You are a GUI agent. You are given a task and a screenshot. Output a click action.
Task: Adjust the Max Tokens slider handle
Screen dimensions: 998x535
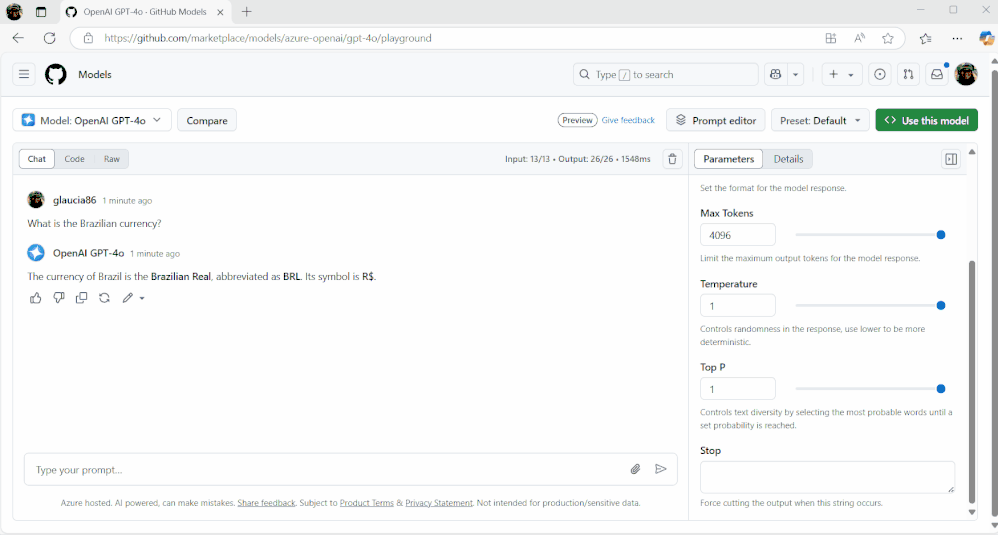[941, 235]
